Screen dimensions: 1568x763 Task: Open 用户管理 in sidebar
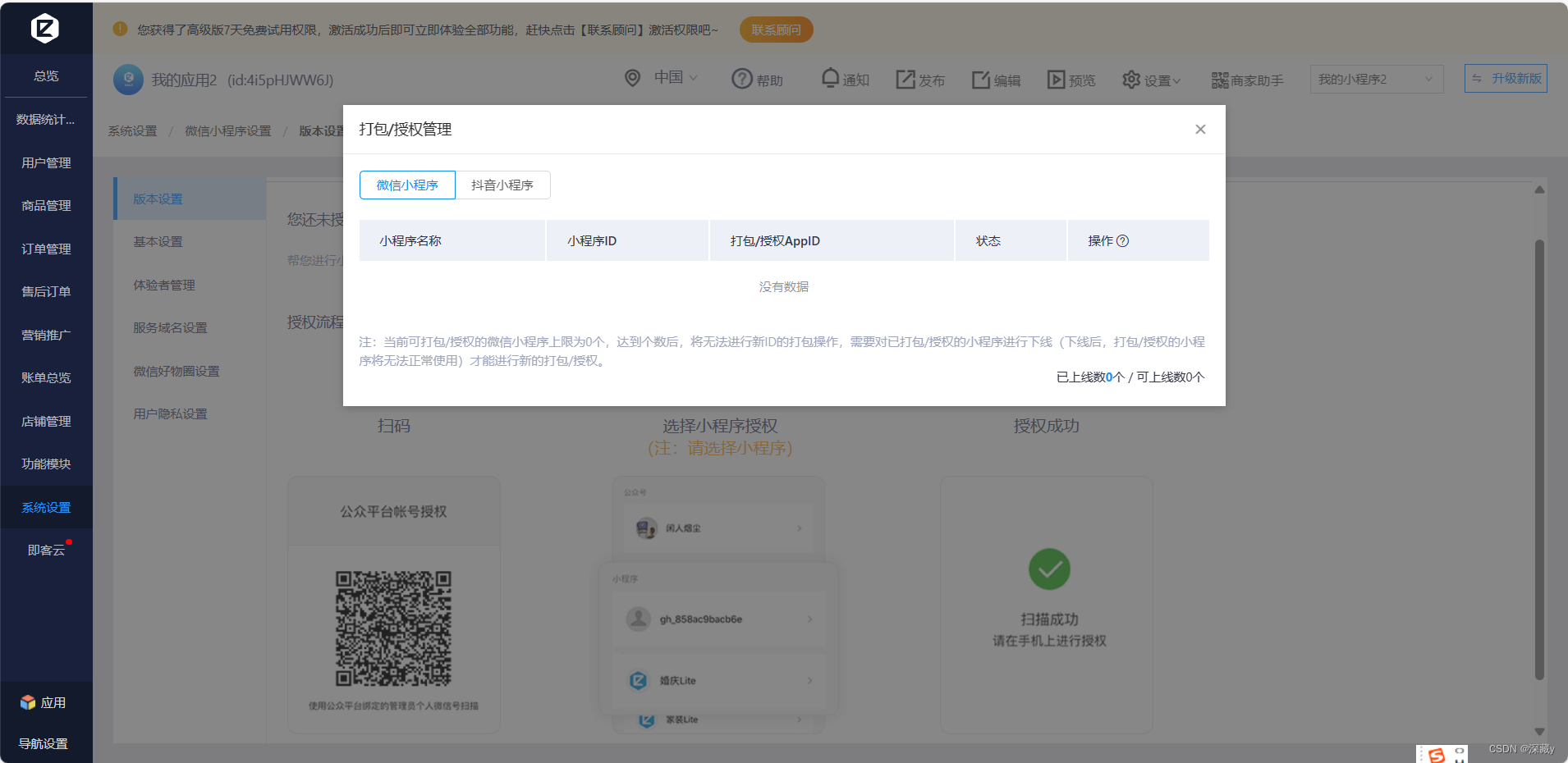tap(46, 162)
